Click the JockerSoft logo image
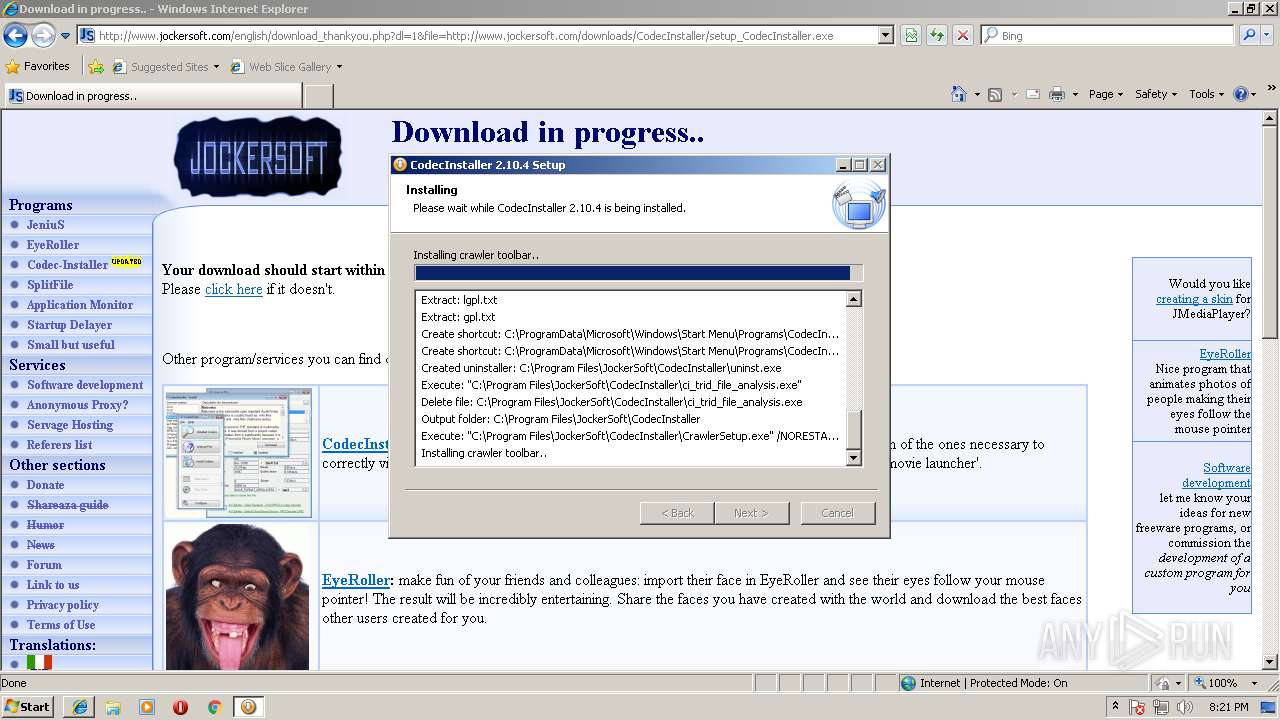The image size is (1280, 720). 257,156
